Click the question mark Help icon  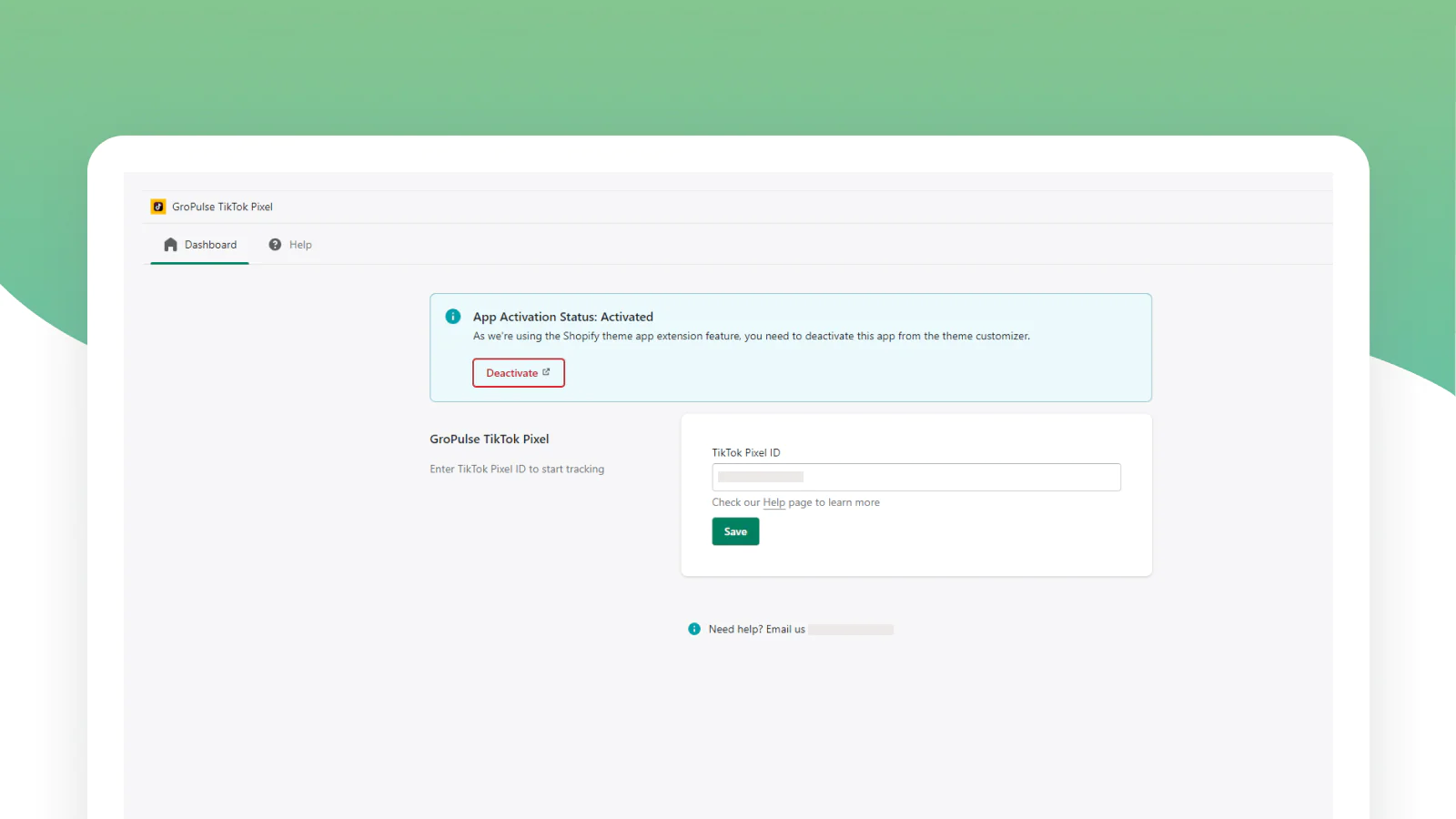pos(275,245)
